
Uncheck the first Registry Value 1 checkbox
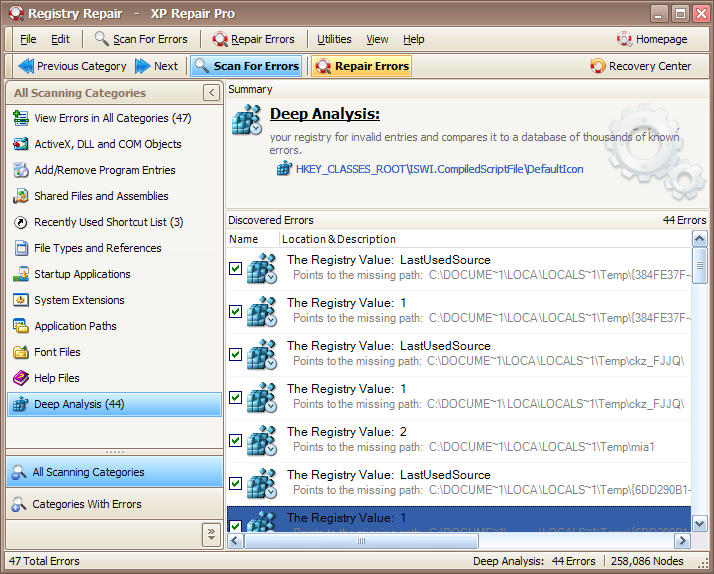click(x=235, y=311)
